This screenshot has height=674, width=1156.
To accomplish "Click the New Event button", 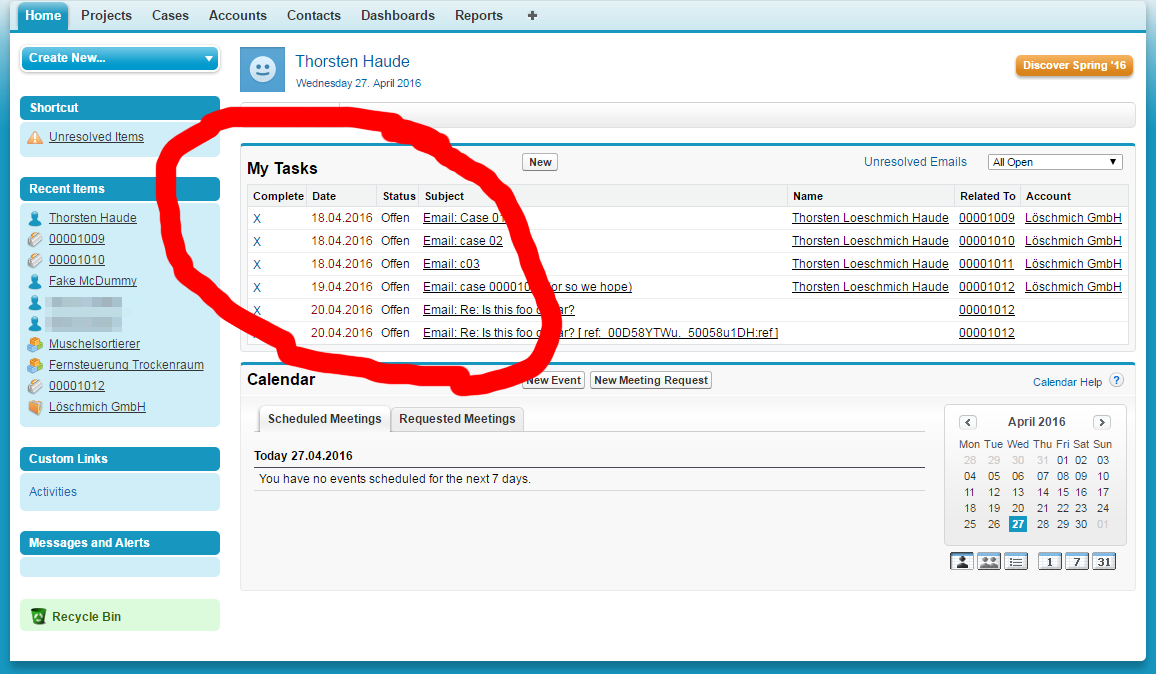I will coord(554,381).
